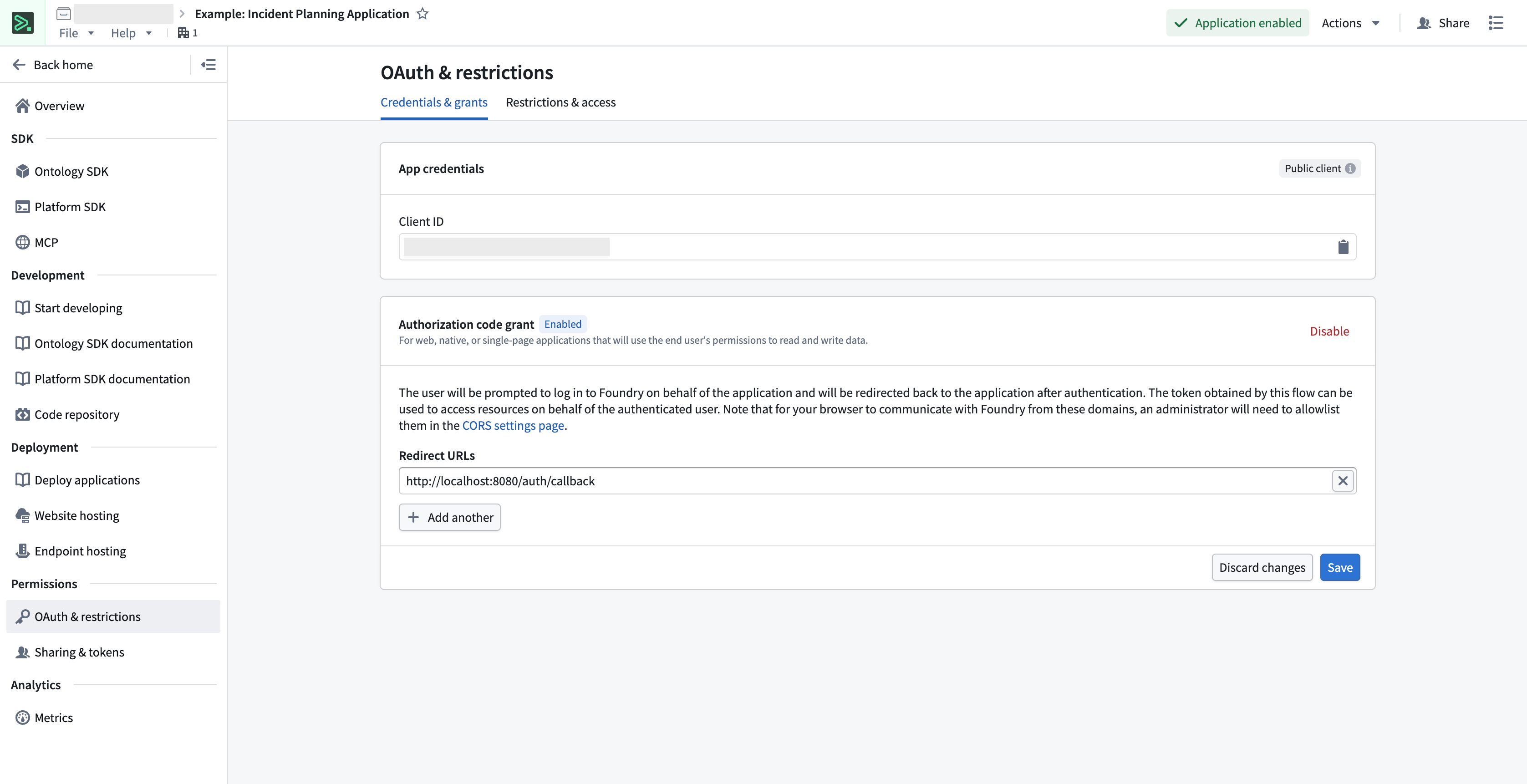Image resolution: width=1527 pixels, height=784 pixels.
Task: Collapse the sidebar with the collapse icon
Action: (208, 65)
